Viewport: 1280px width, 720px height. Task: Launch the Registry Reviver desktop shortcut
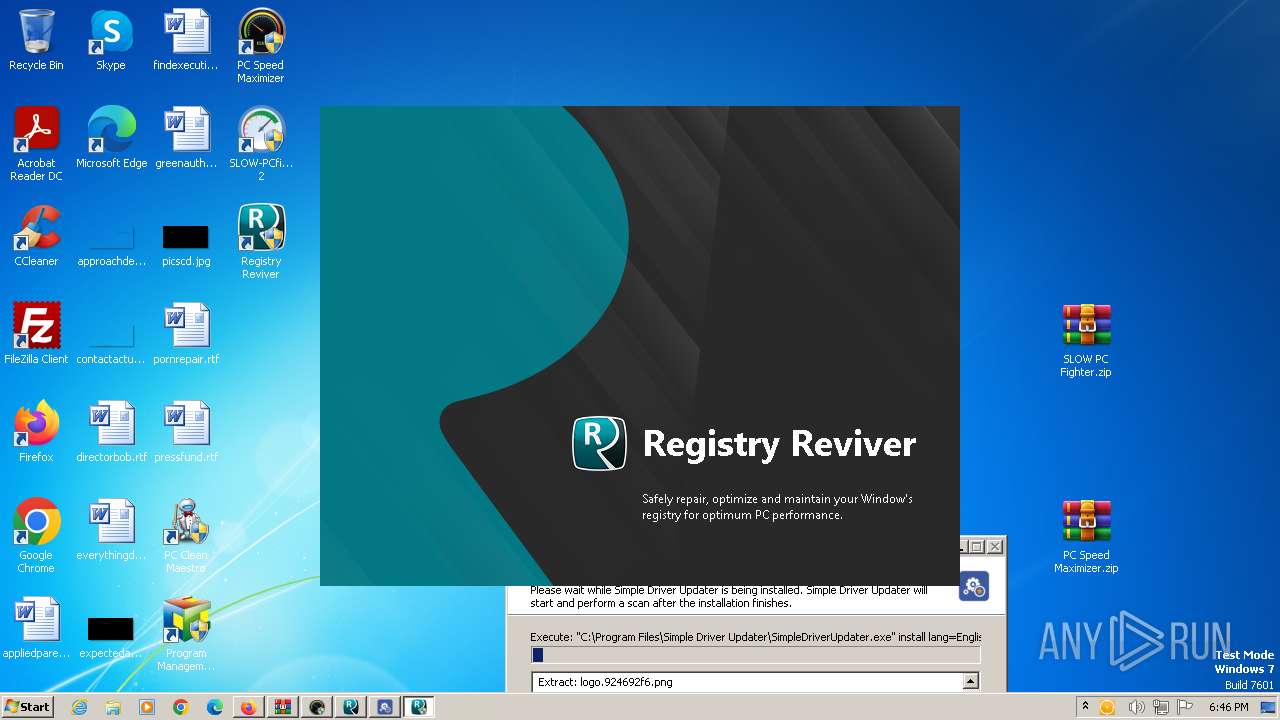[261, 242]
